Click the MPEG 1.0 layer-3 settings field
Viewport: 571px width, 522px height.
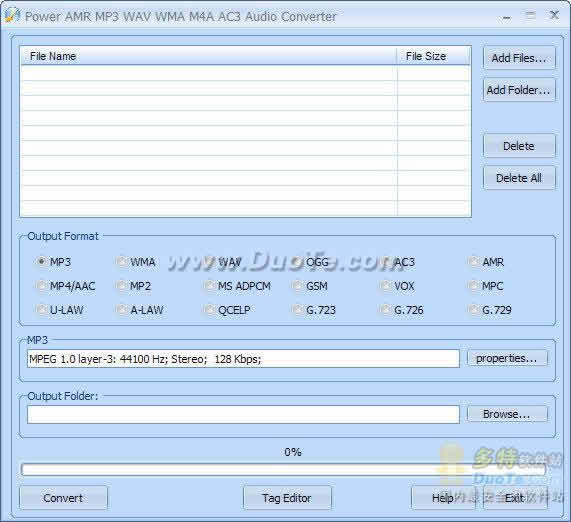(243, 359)
